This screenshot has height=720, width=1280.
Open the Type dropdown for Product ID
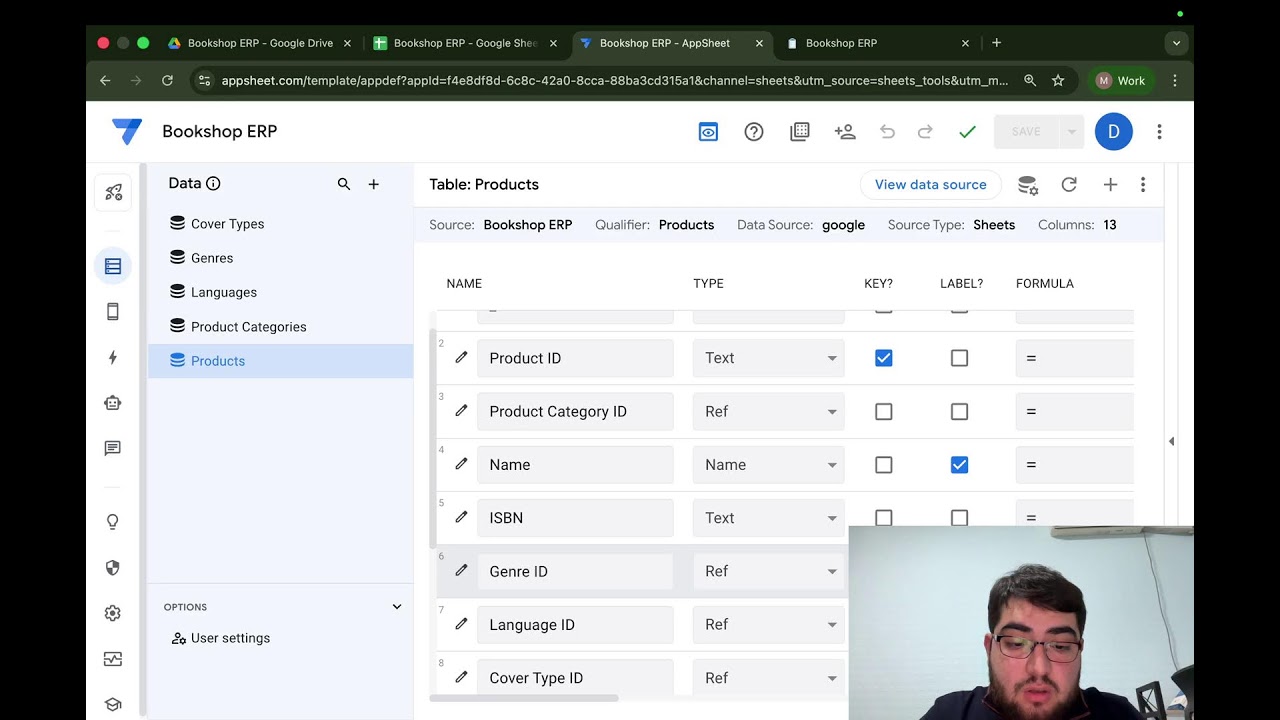tap(769, 358)
